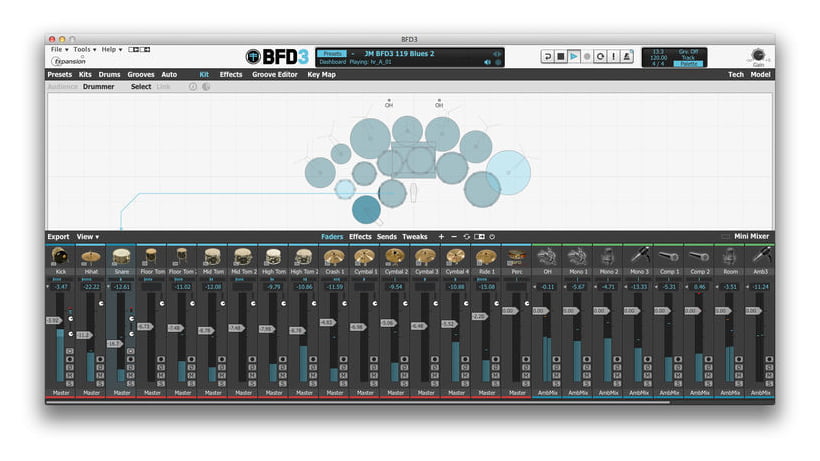Mute the Kick channel
820x461 pixels.
70,375
